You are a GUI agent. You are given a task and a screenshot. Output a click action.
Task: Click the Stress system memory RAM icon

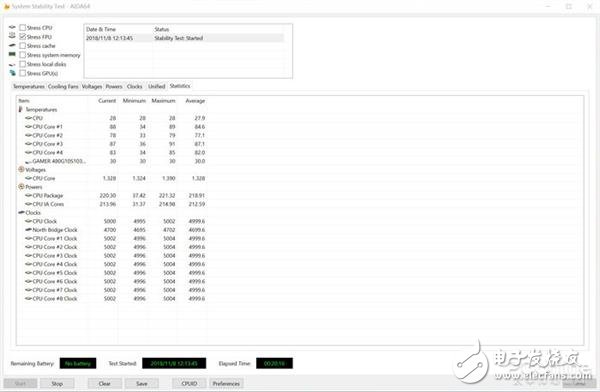point(12,55)
